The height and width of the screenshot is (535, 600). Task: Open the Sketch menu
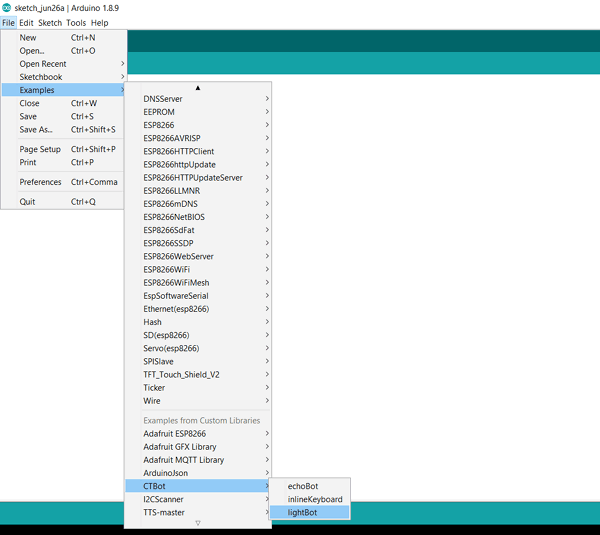(x=50, y=23)
